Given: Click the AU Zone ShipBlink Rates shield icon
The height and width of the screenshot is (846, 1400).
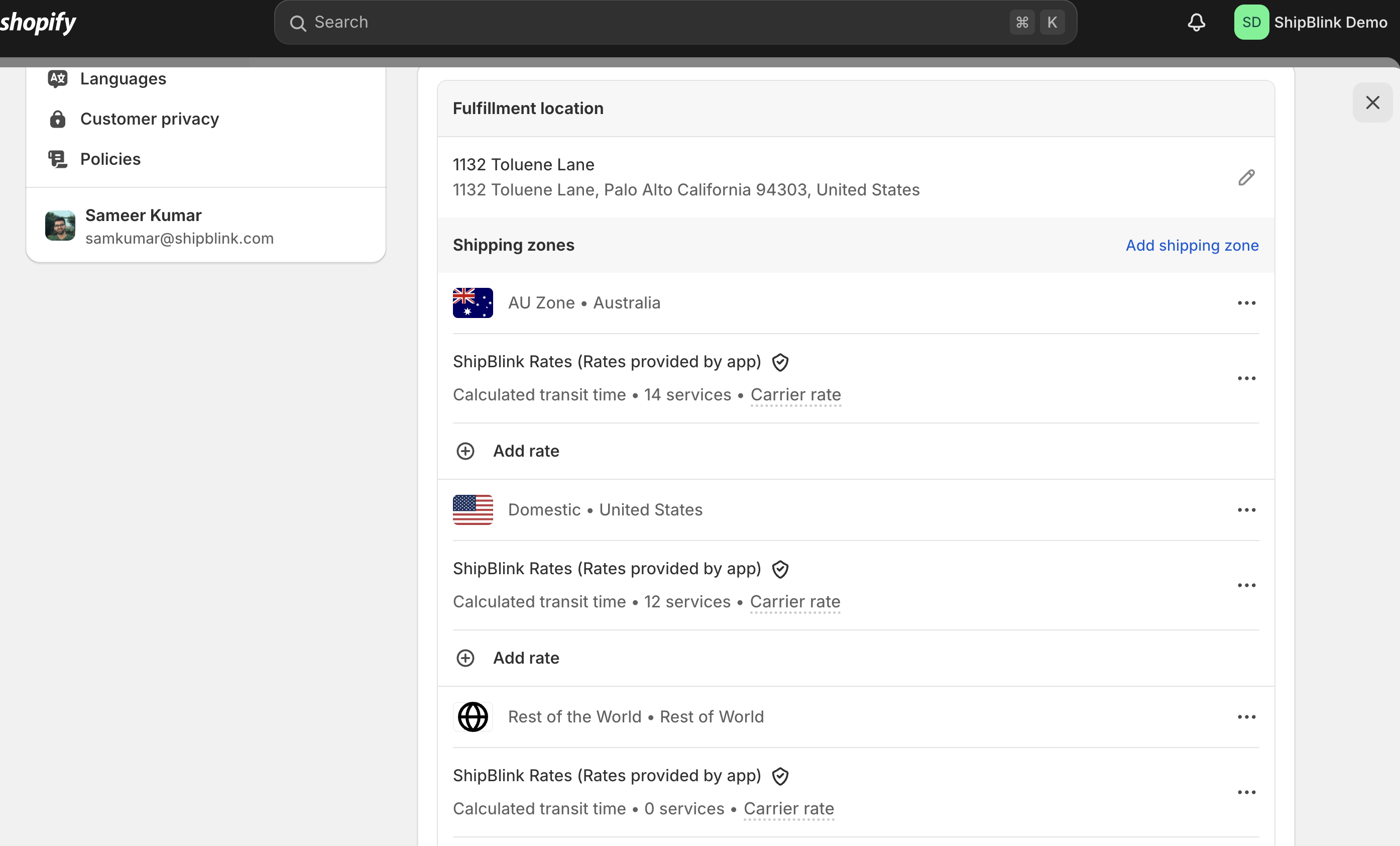Looking at the screenshot, I should point(780,362).
